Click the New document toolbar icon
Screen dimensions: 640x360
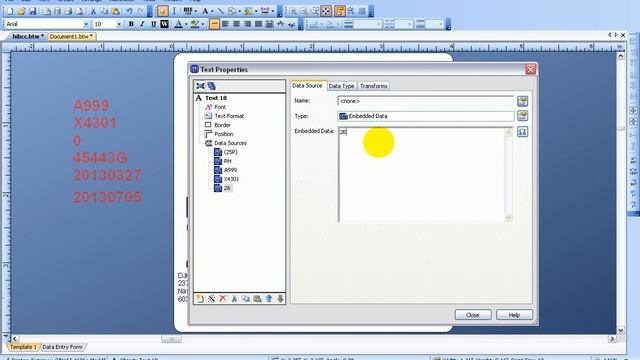pos(10,11)
